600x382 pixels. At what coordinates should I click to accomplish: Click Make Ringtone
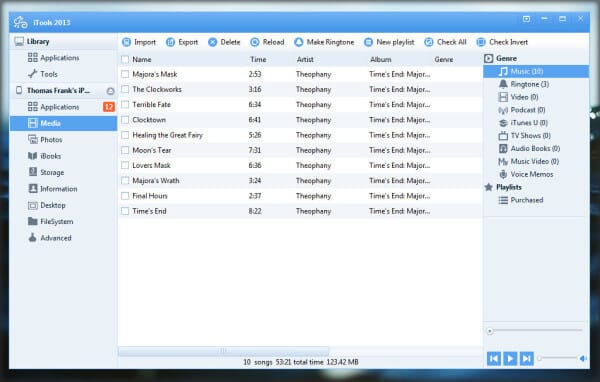pos(324,42)
